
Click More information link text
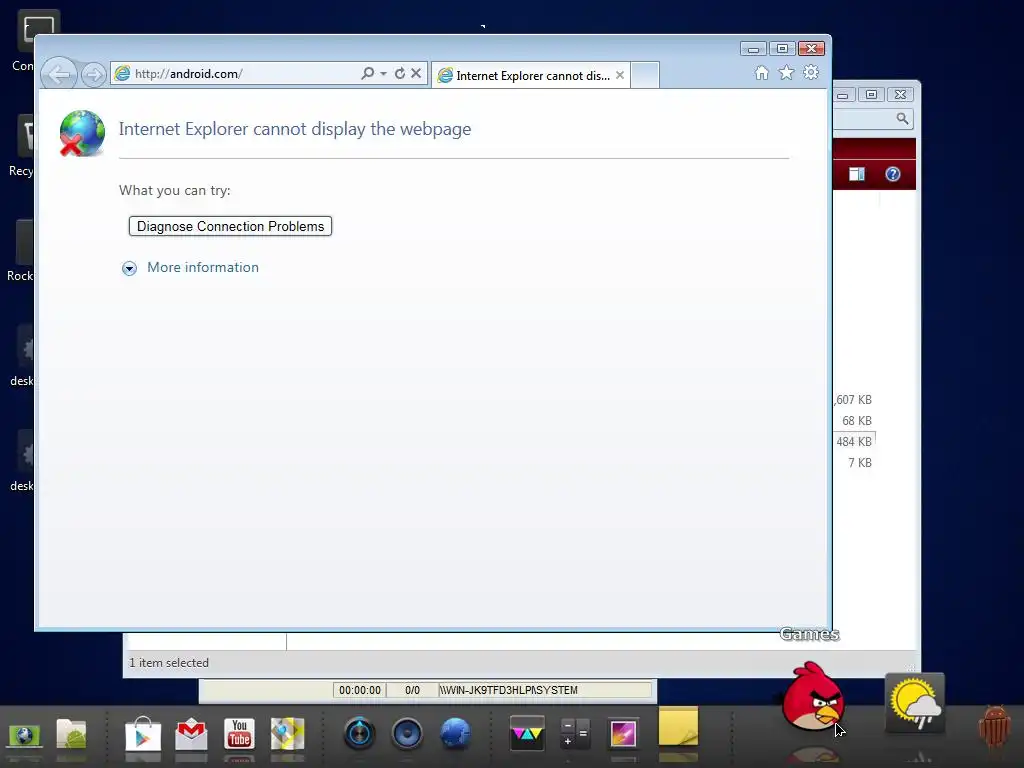click(202, 267)
